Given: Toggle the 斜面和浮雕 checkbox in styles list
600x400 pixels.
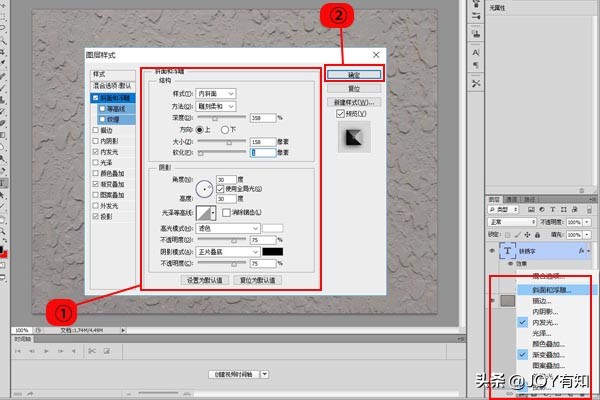Looking at the screenshot, I should (x=96, y=98).
